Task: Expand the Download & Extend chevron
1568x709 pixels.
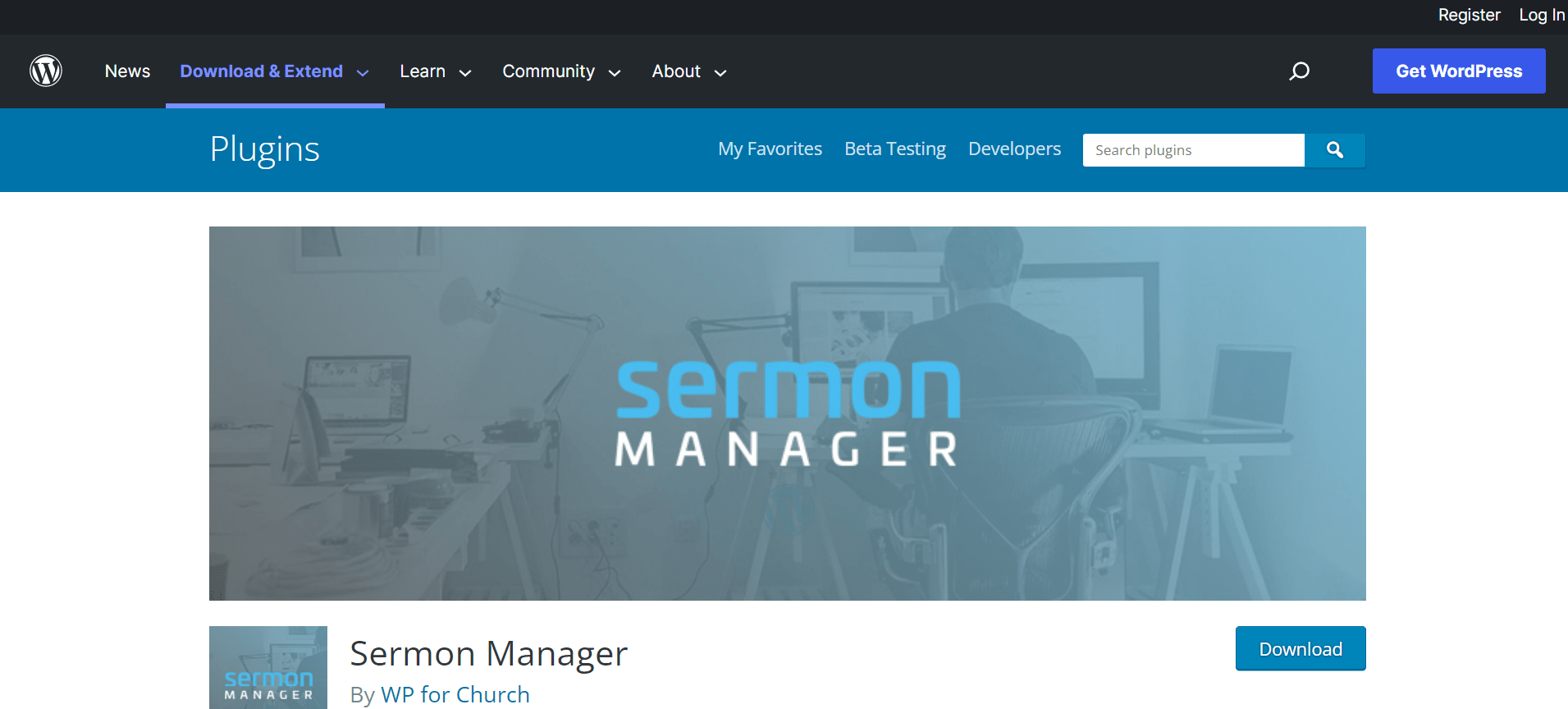Action: tap(363, 73)
